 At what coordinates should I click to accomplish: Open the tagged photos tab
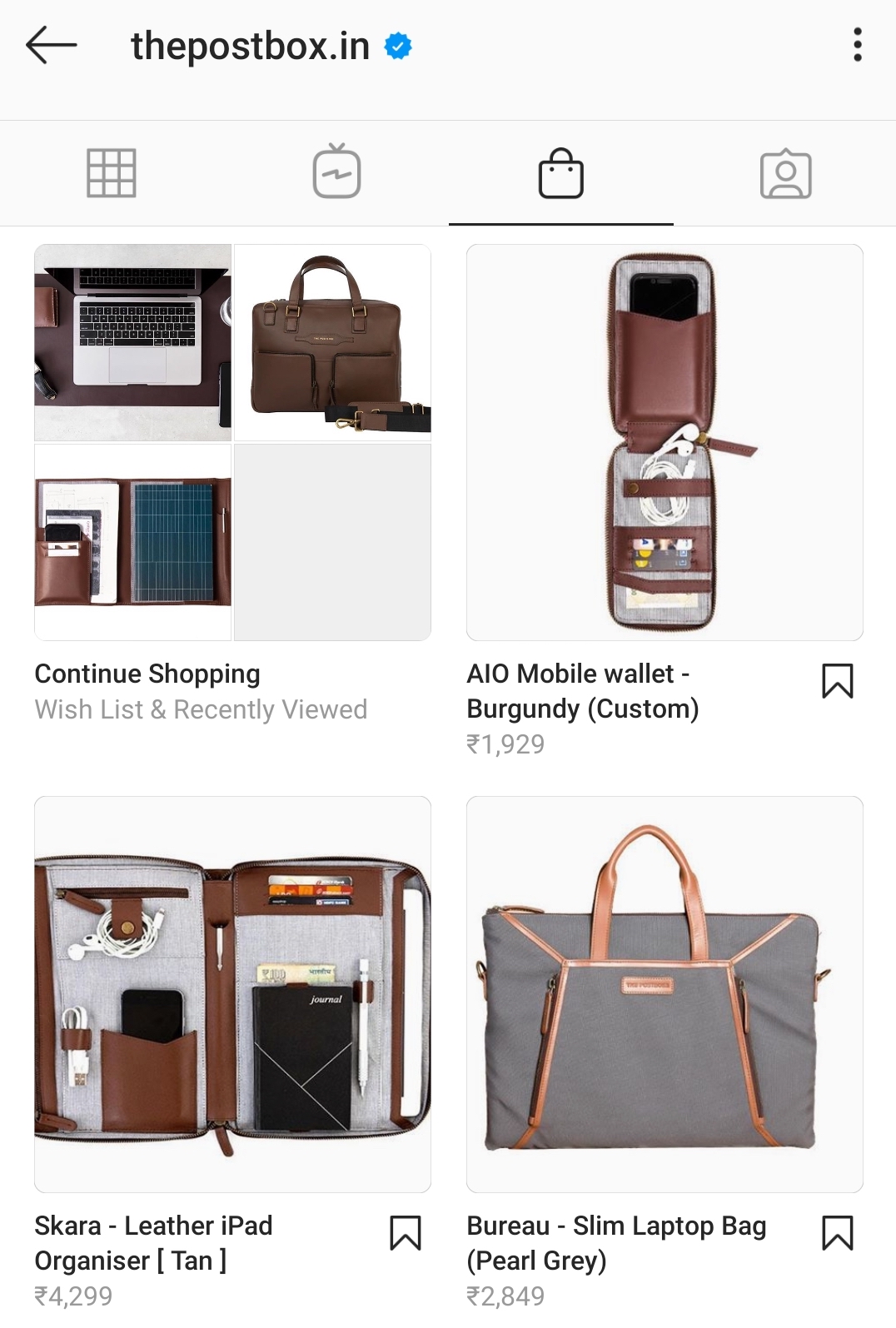[785, 173]
